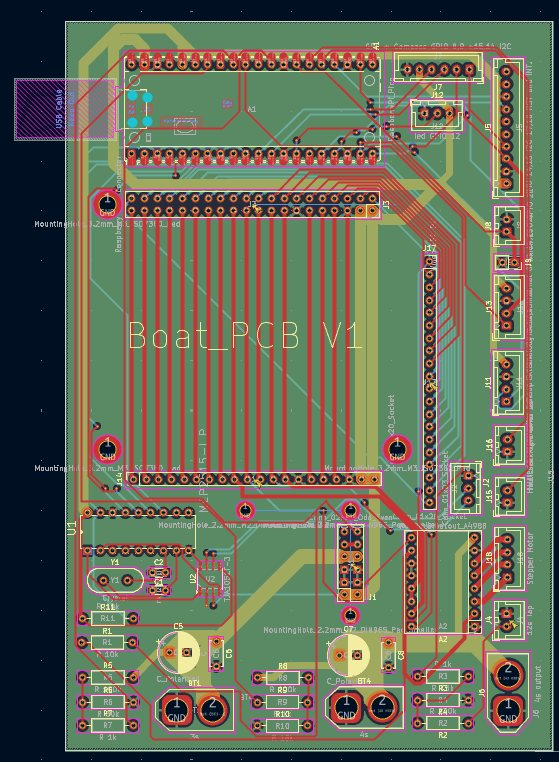Click the cyan pads inside A1 module

tap(140, 109)
